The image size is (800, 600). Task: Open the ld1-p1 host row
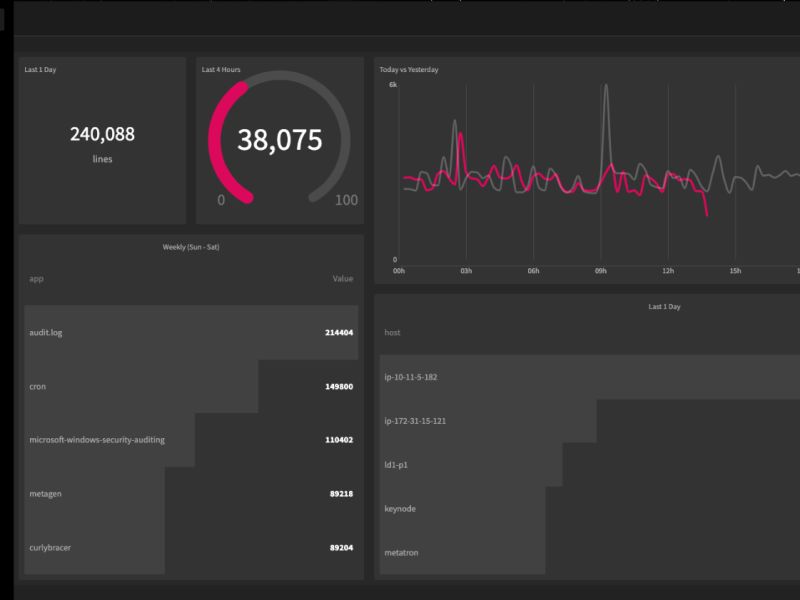[x=590, y=465]
